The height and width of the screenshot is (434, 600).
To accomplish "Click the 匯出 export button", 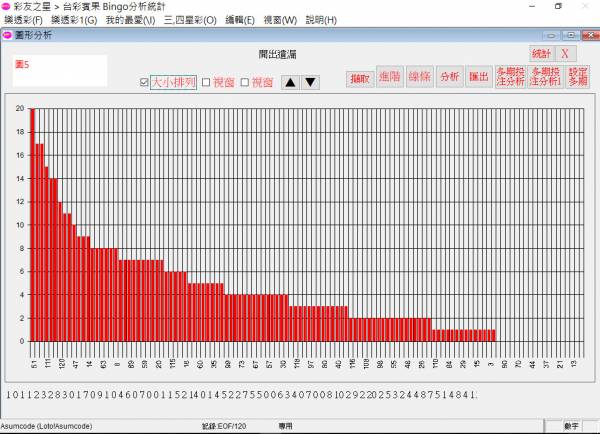I will point(479,78).
